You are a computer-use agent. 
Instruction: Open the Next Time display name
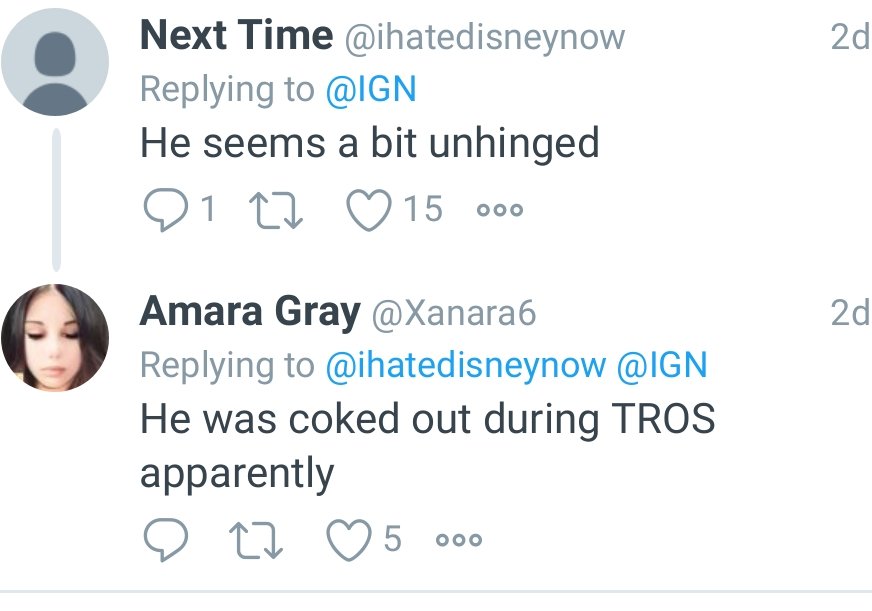click(x=236, y=37)
